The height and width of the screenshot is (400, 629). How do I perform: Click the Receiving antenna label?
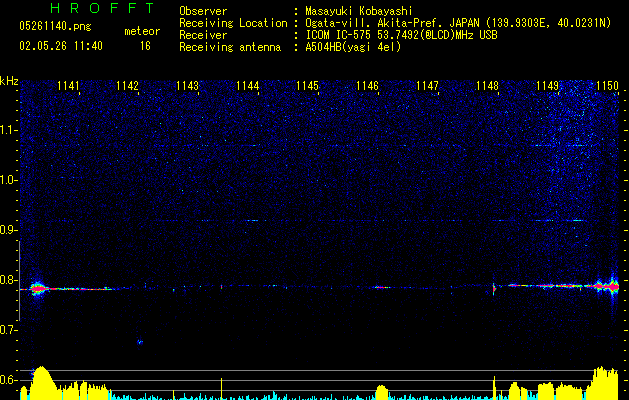coord(230,47)
